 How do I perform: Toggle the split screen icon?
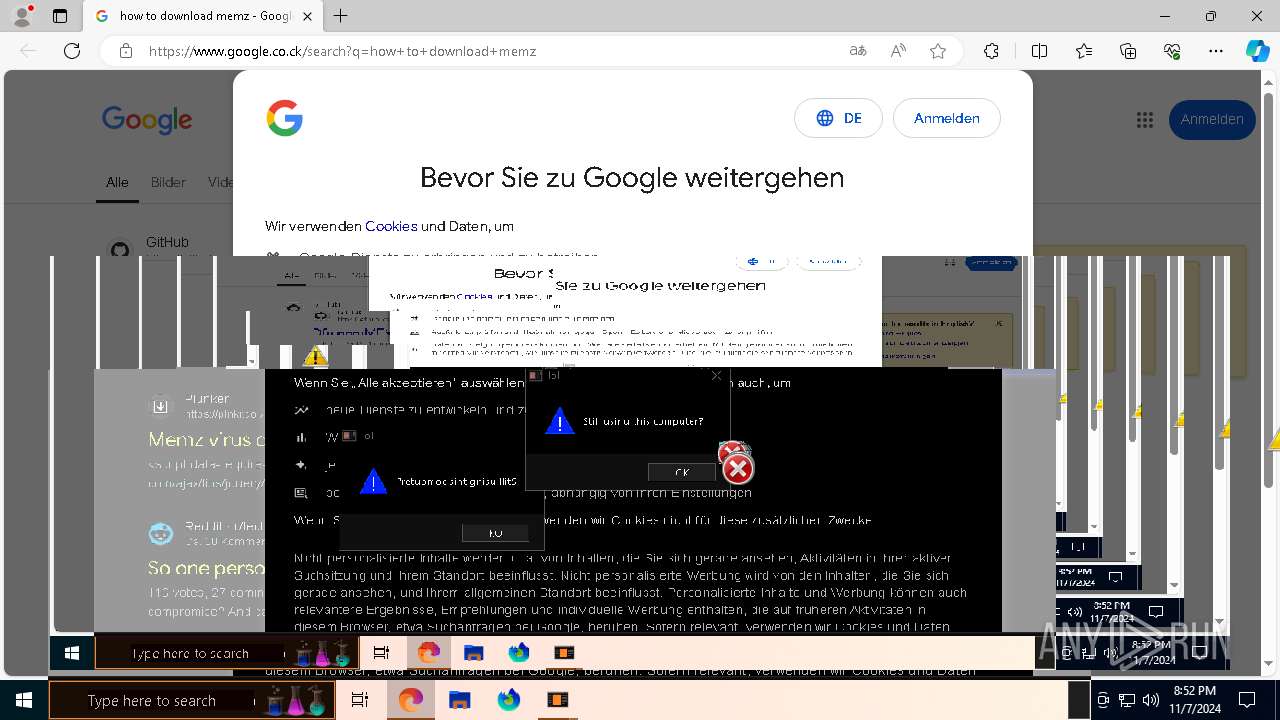[1039, 51]
